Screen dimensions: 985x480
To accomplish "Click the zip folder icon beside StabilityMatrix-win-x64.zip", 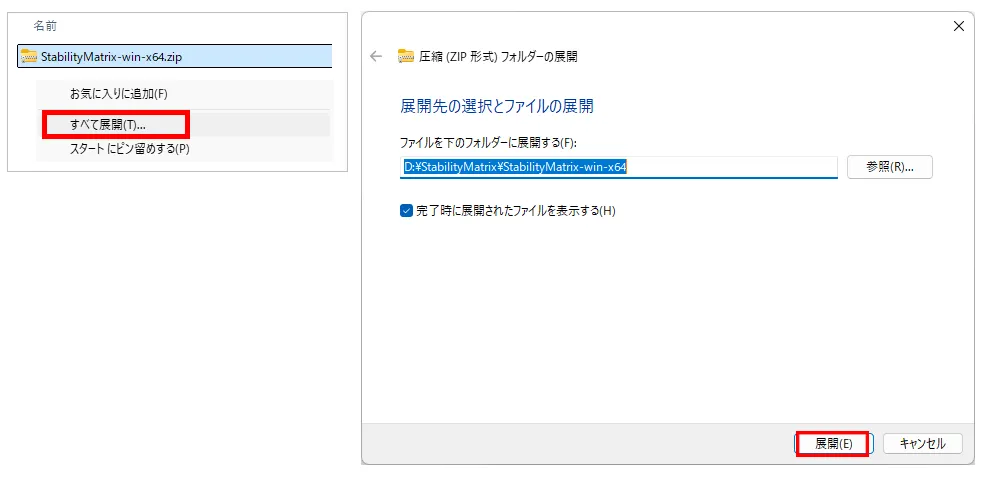I will [29, 57].
